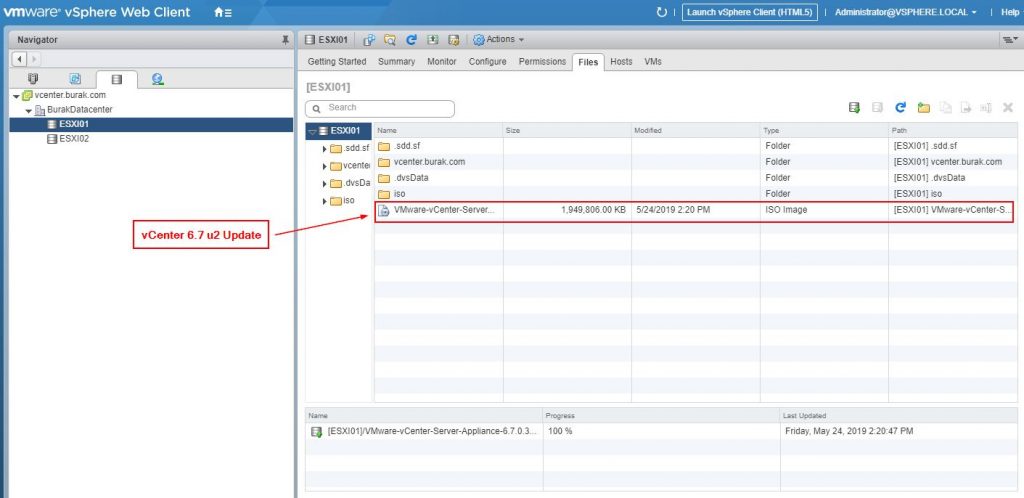
Task: Select the VMware-vCenter-Server ISO file
Action: pos(696,211)
